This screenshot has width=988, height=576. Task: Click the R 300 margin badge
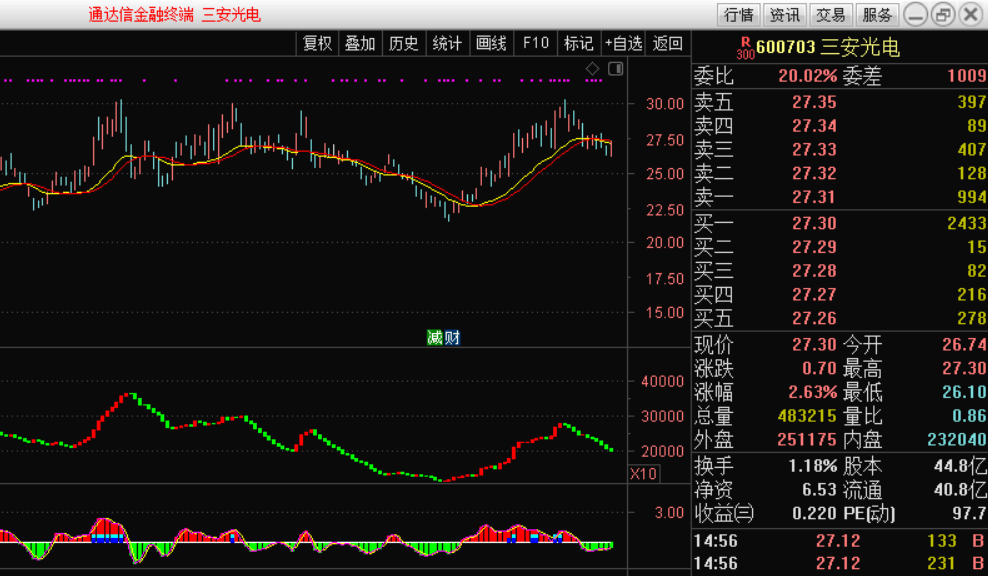(x=745, y=49)
